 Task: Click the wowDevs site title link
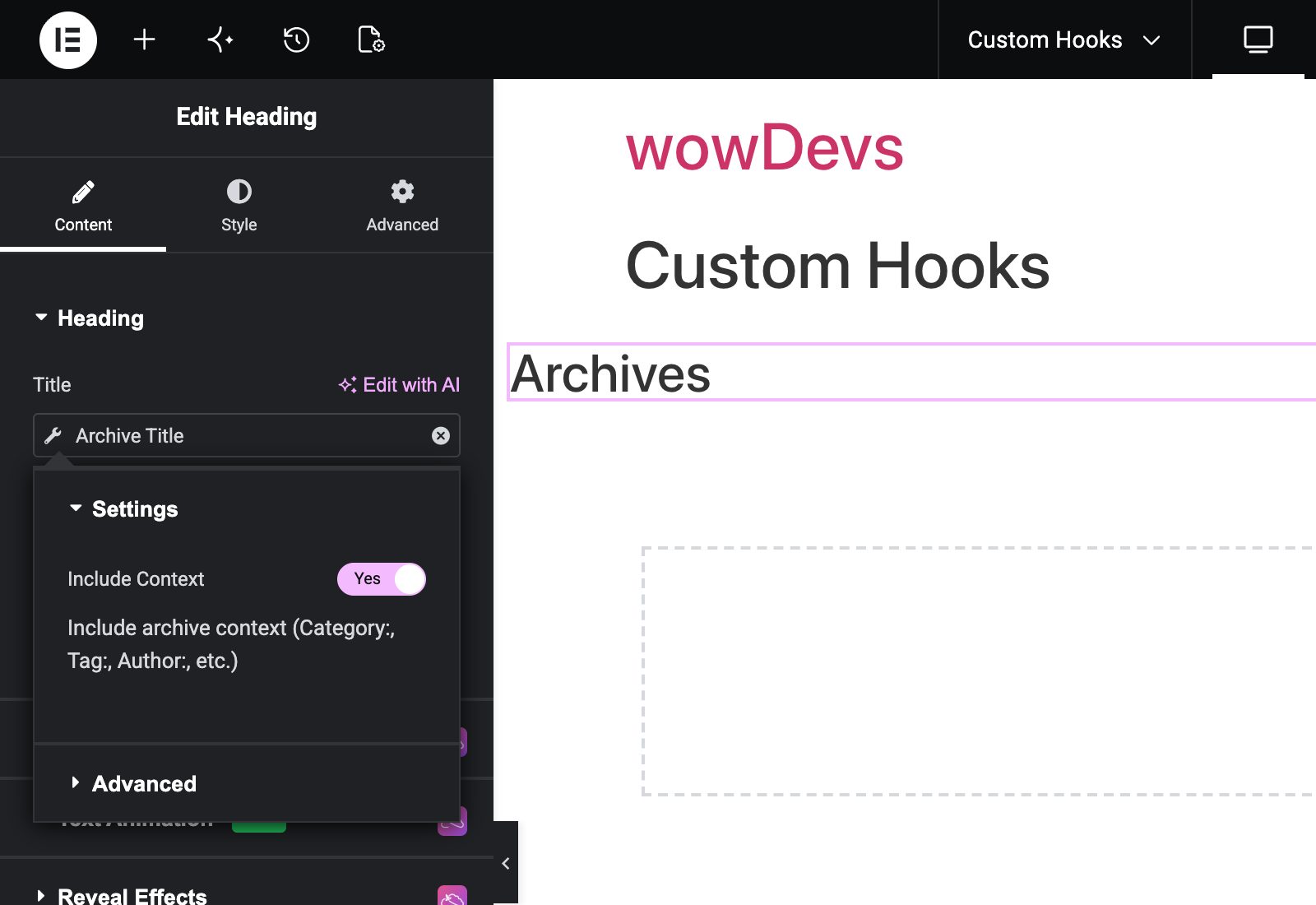764,148
